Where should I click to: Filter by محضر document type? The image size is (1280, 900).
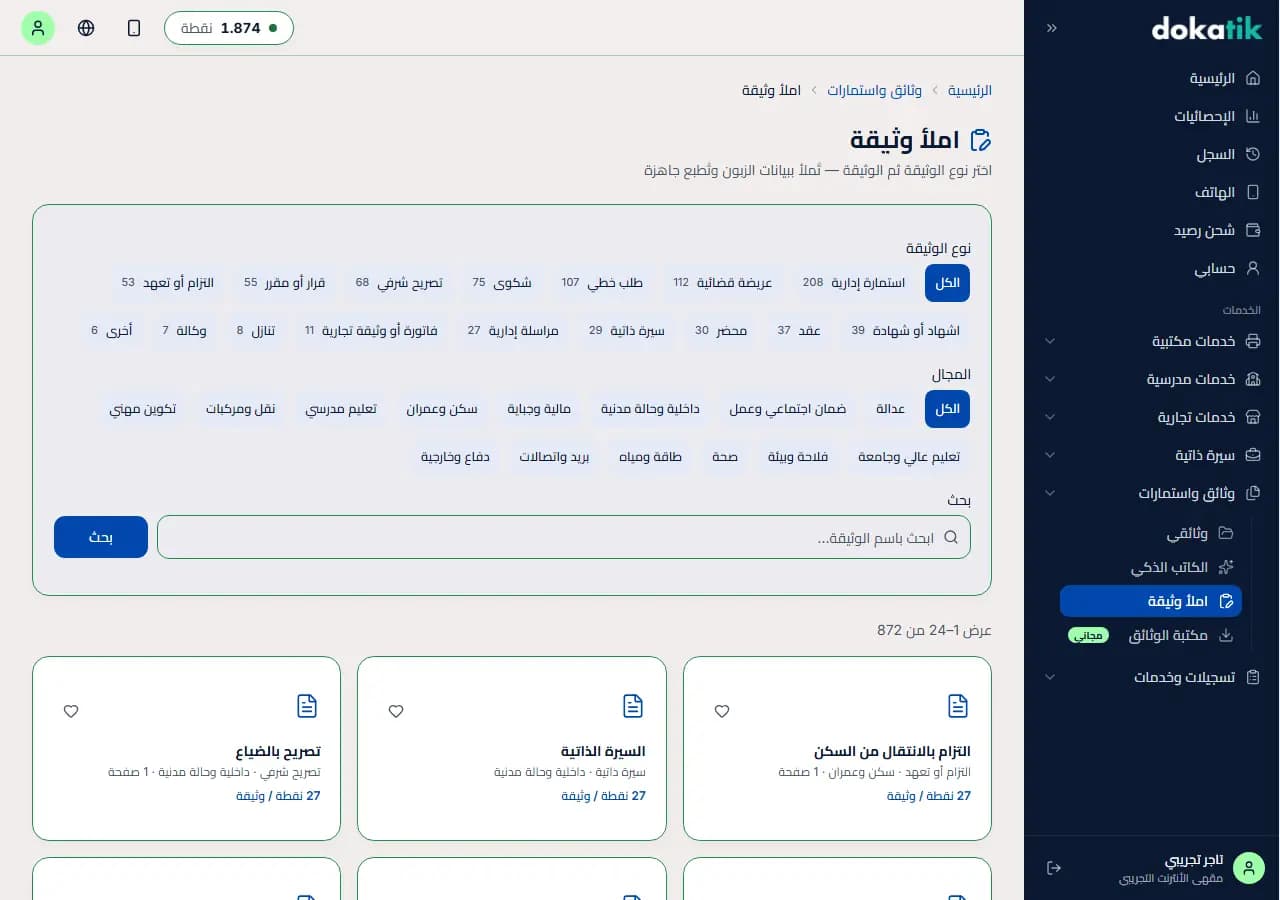click(x=721, y=330)
